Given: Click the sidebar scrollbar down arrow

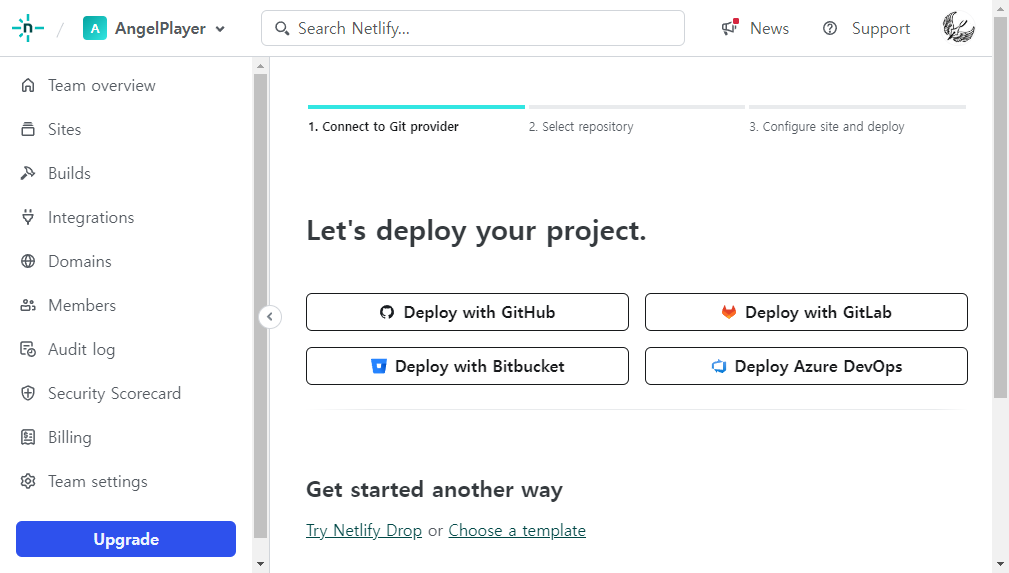Looking at the screenshot, I should pyautogui.click(x=260, y=564).
